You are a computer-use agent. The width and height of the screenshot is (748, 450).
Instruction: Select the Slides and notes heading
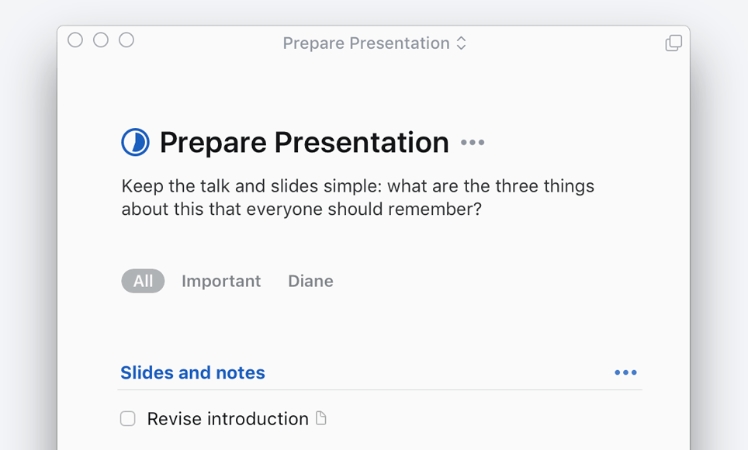coord(193,373)
